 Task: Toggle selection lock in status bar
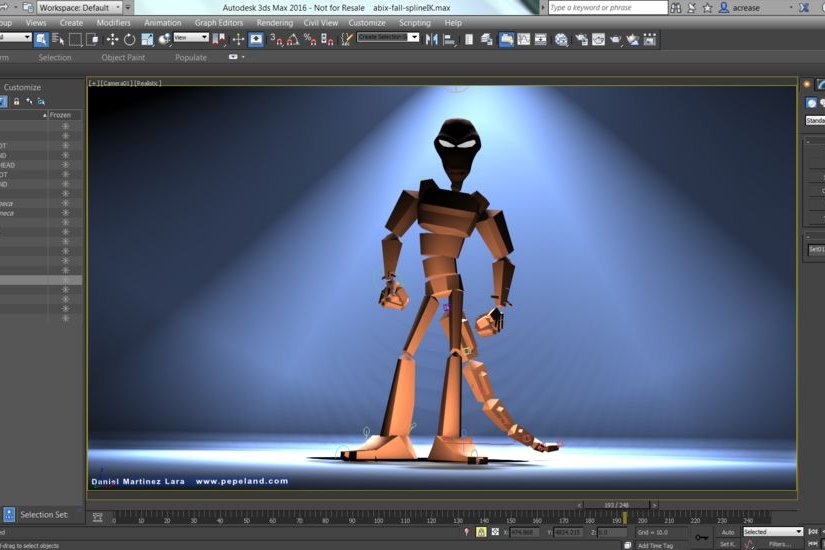(481, 532)
